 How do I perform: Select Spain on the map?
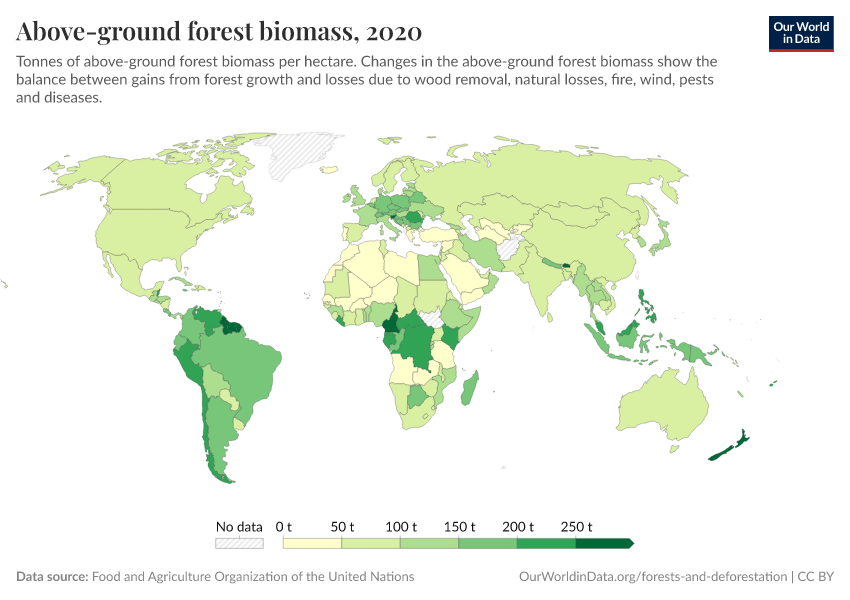point(354,231)
